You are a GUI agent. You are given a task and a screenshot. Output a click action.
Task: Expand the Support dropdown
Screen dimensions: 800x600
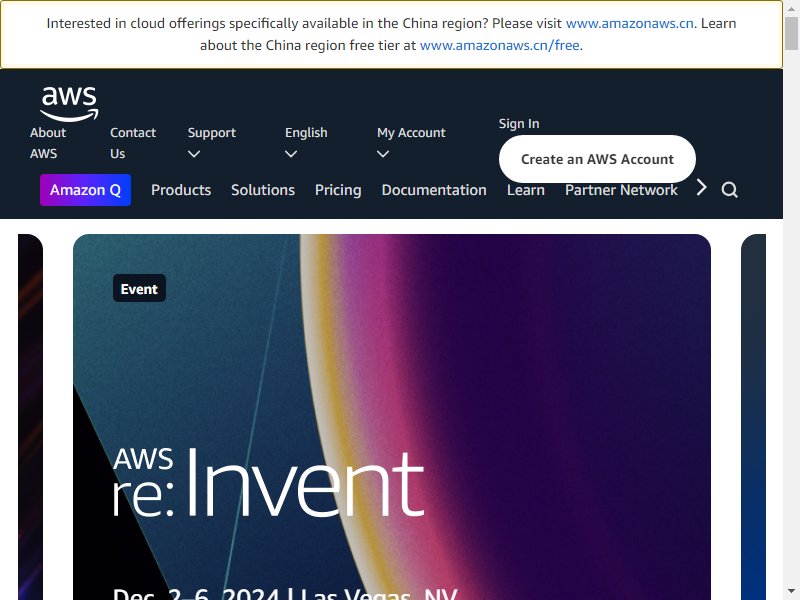211,143
